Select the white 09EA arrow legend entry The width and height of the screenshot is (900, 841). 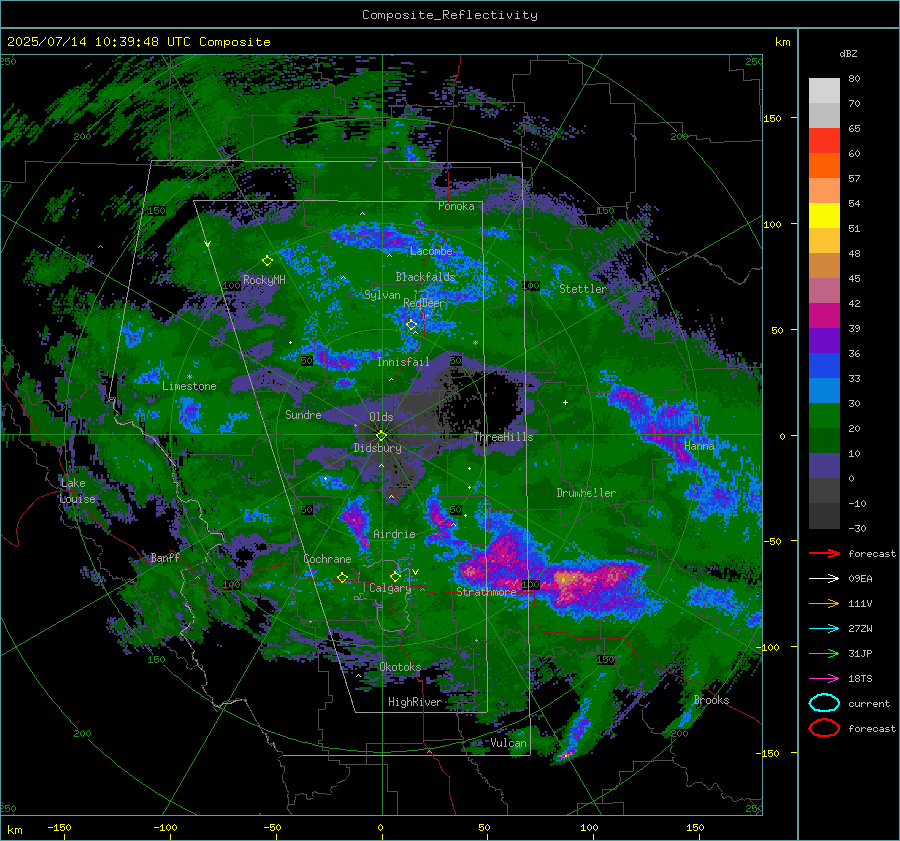click(x=824, y=578)
